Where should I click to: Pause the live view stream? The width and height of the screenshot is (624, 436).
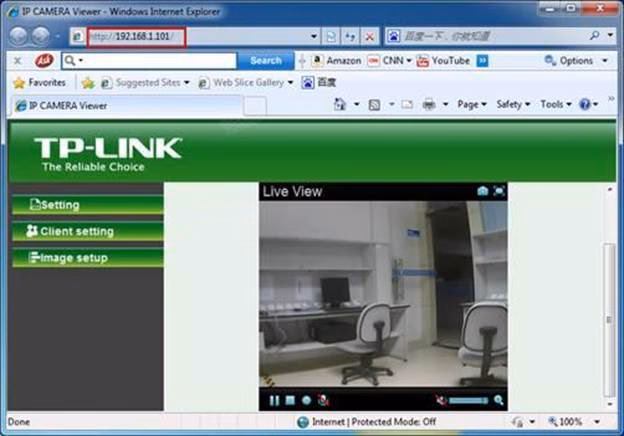pos(274,400)
